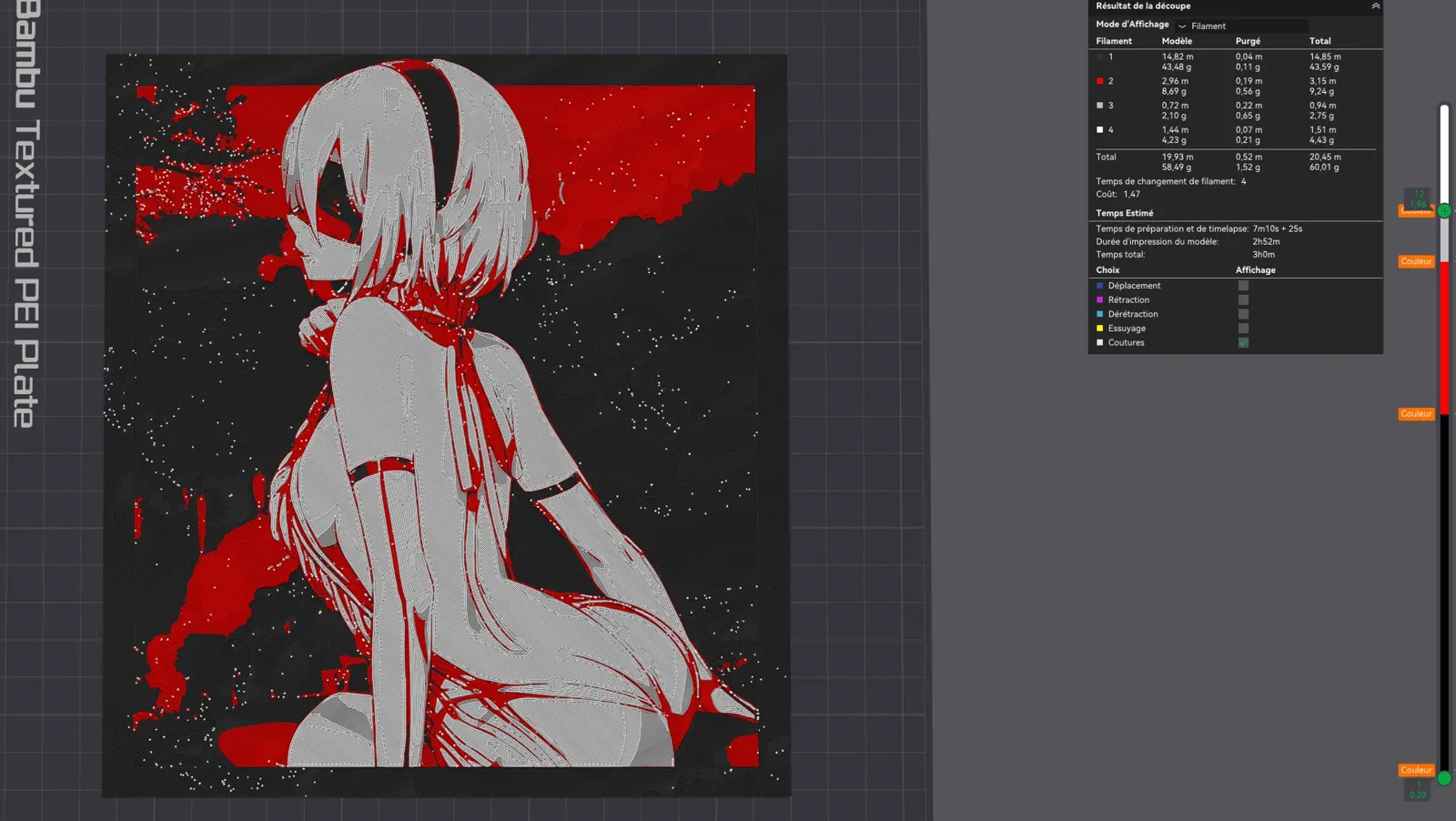1456x821 pixels.
Task: Click the Déplacement label
Action: (x=1134, y=286)
